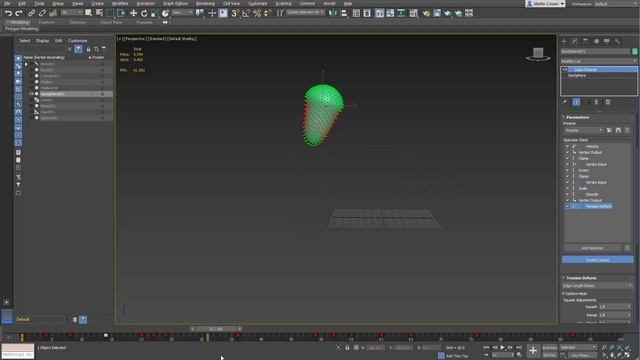Toggle Tension Deform operator checkbox
640x360 pixels.
[x=567, y=207]
